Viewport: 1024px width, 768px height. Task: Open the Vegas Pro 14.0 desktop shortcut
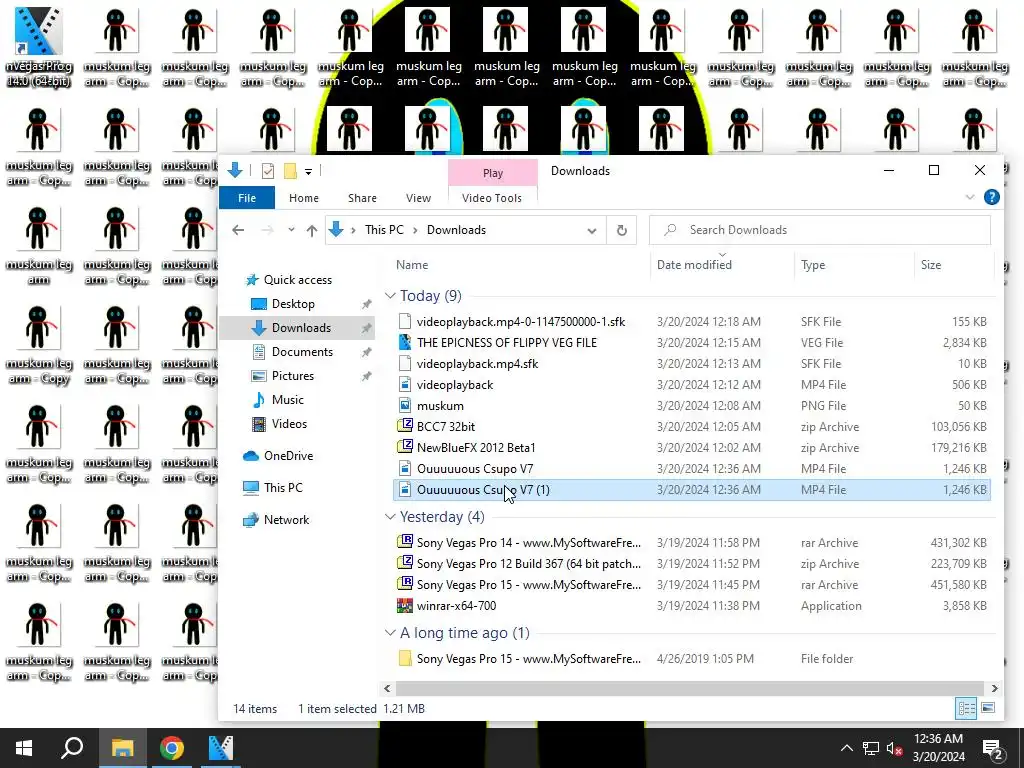(x=39, y=47)
